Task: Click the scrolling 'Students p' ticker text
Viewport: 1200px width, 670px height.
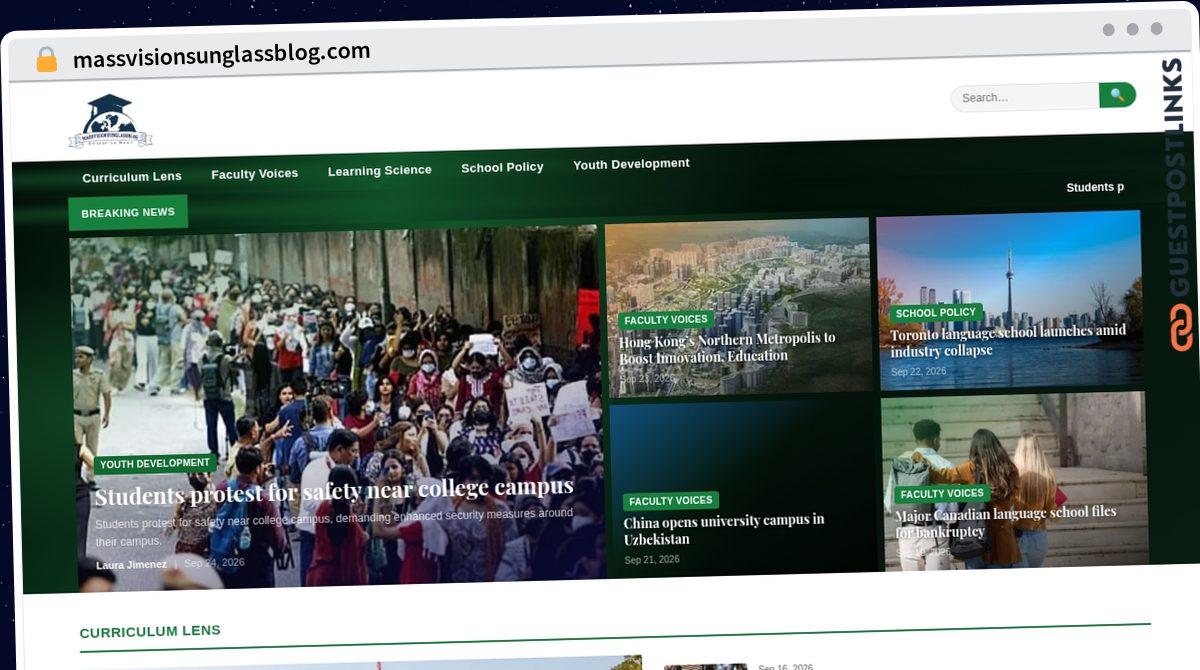Action: (1095, 188)
